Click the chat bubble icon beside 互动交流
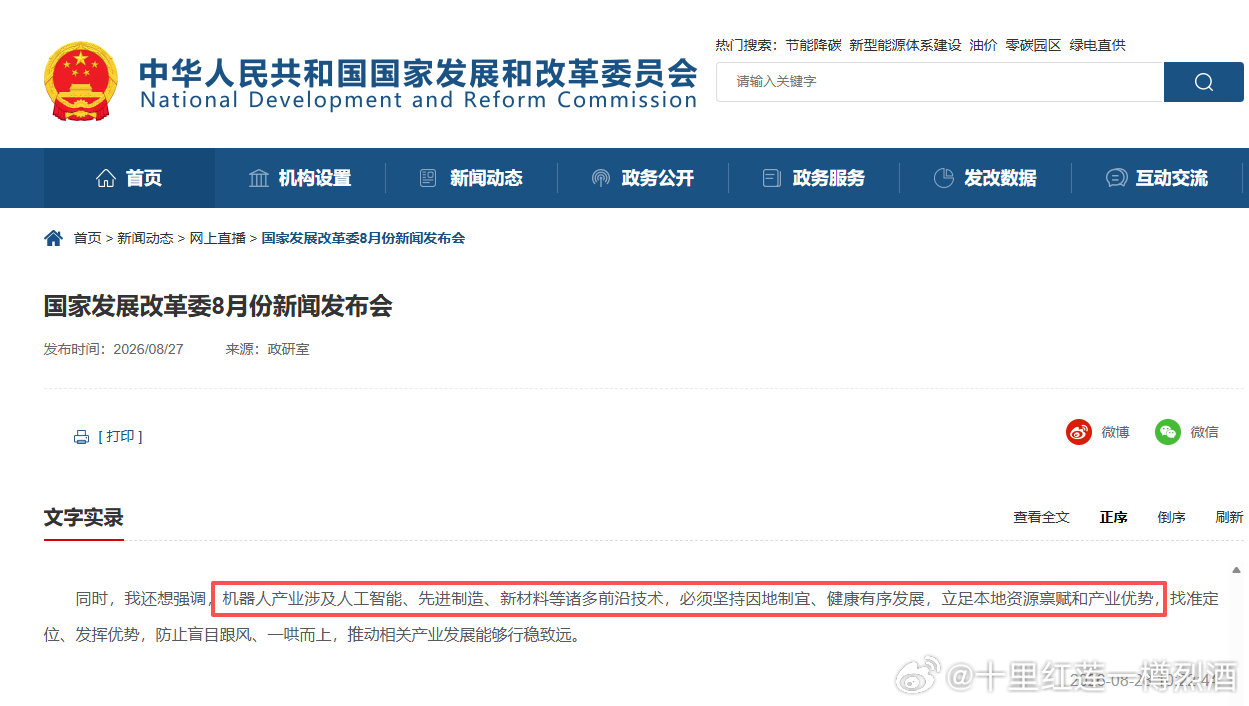 (x=1116, y=178)
